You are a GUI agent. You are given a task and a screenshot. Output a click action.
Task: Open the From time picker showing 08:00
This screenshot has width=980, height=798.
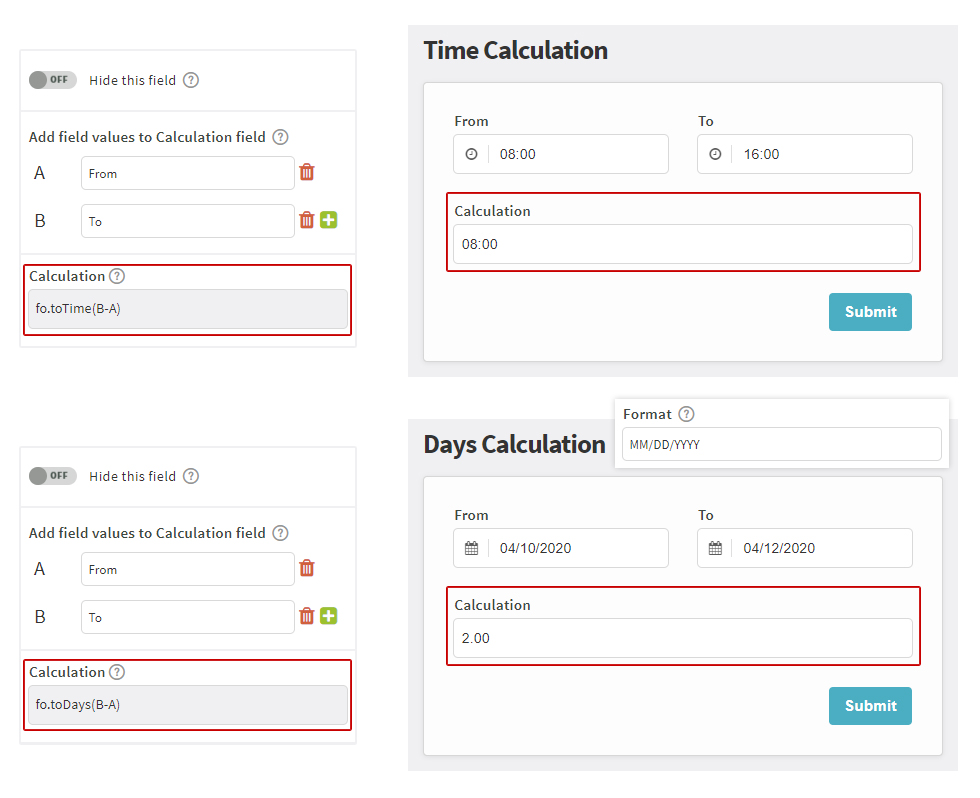pos(578,154)
